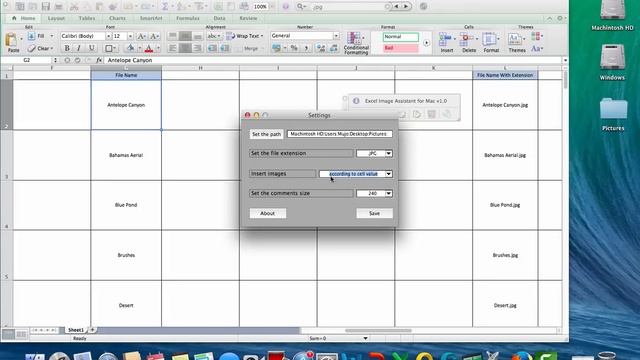Click the Set the path button
Image resolution: width=640 pixels, height=360 pixels.
pyautogui.click(x=267, y=134)
